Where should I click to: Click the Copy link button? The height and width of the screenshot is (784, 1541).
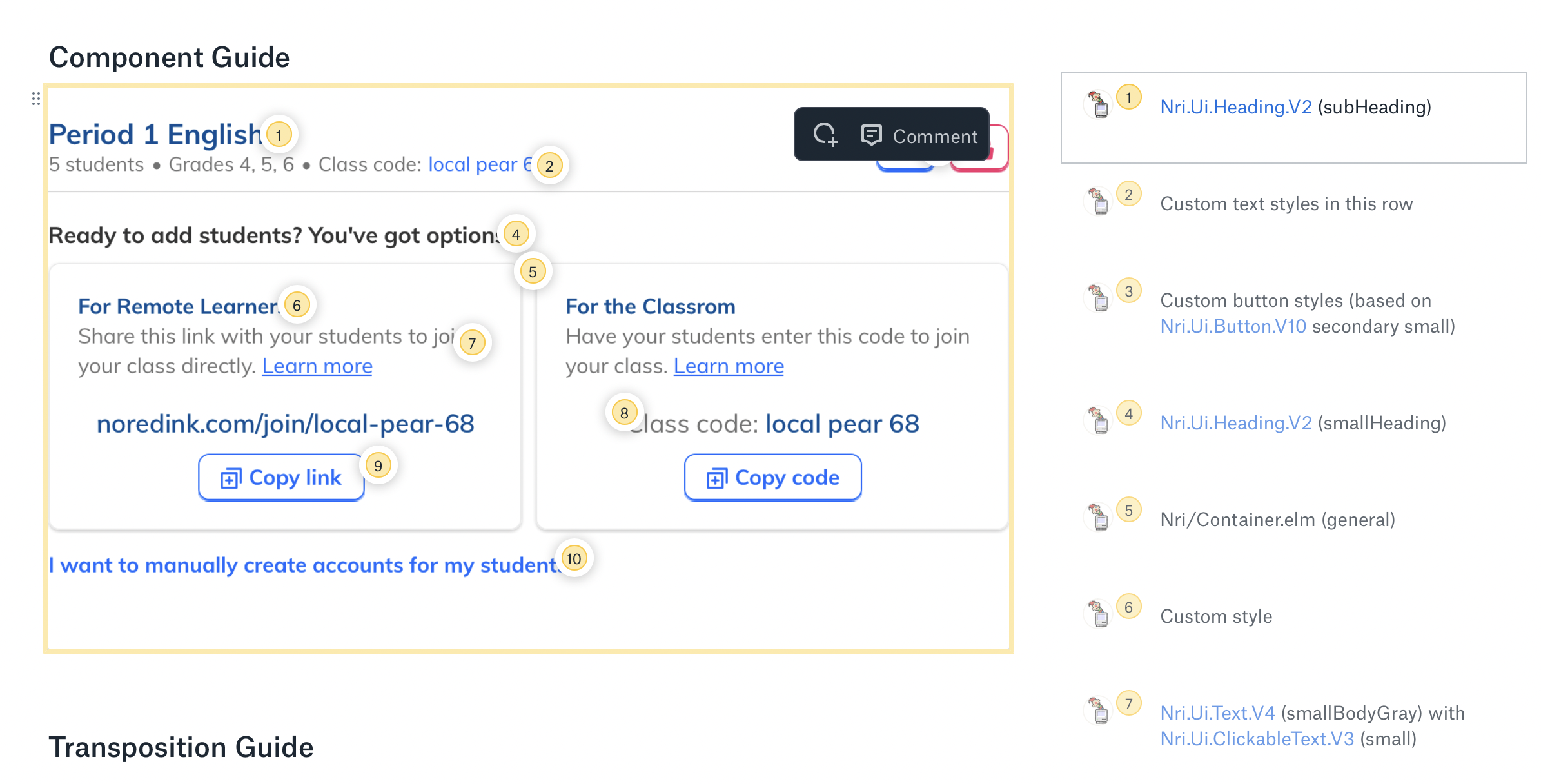(x=281, y=478)
